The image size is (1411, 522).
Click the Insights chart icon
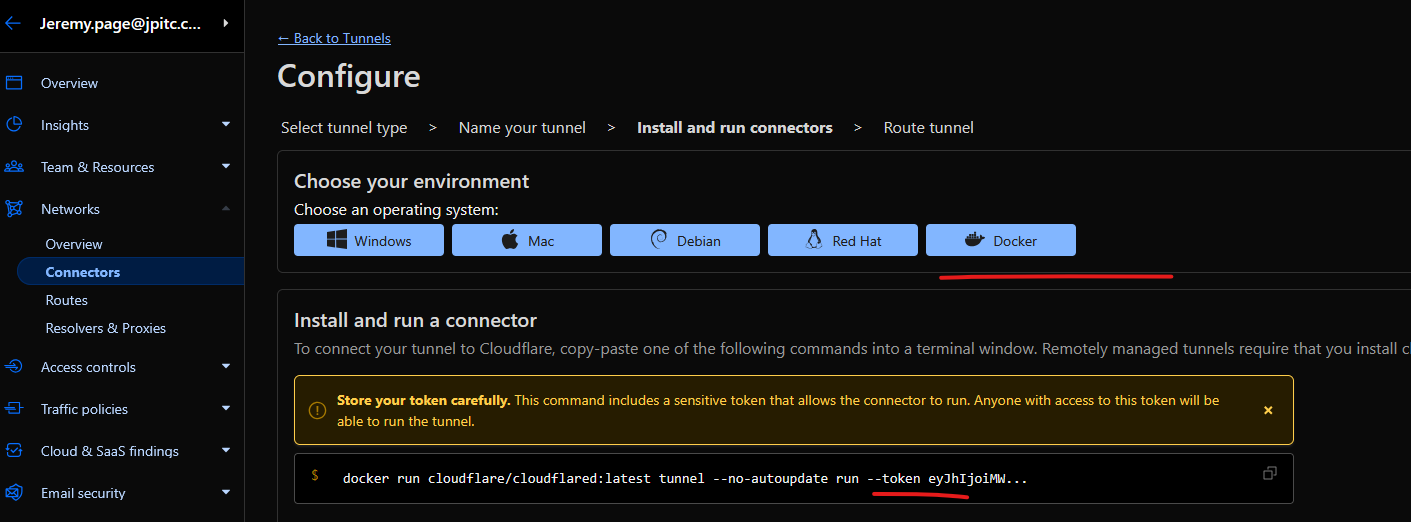tap(14, 125)
